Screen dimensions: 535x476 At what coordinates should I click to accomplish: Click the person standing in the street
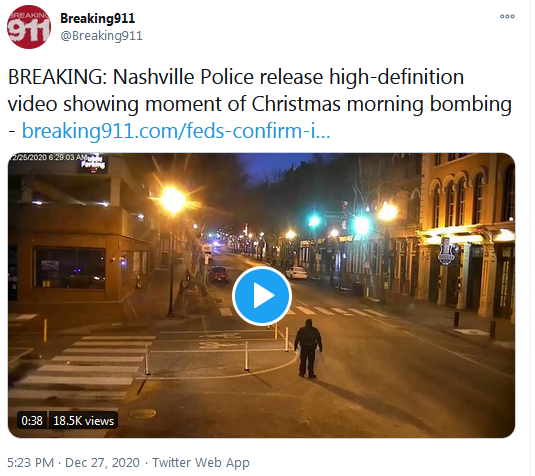click(308, 348)
